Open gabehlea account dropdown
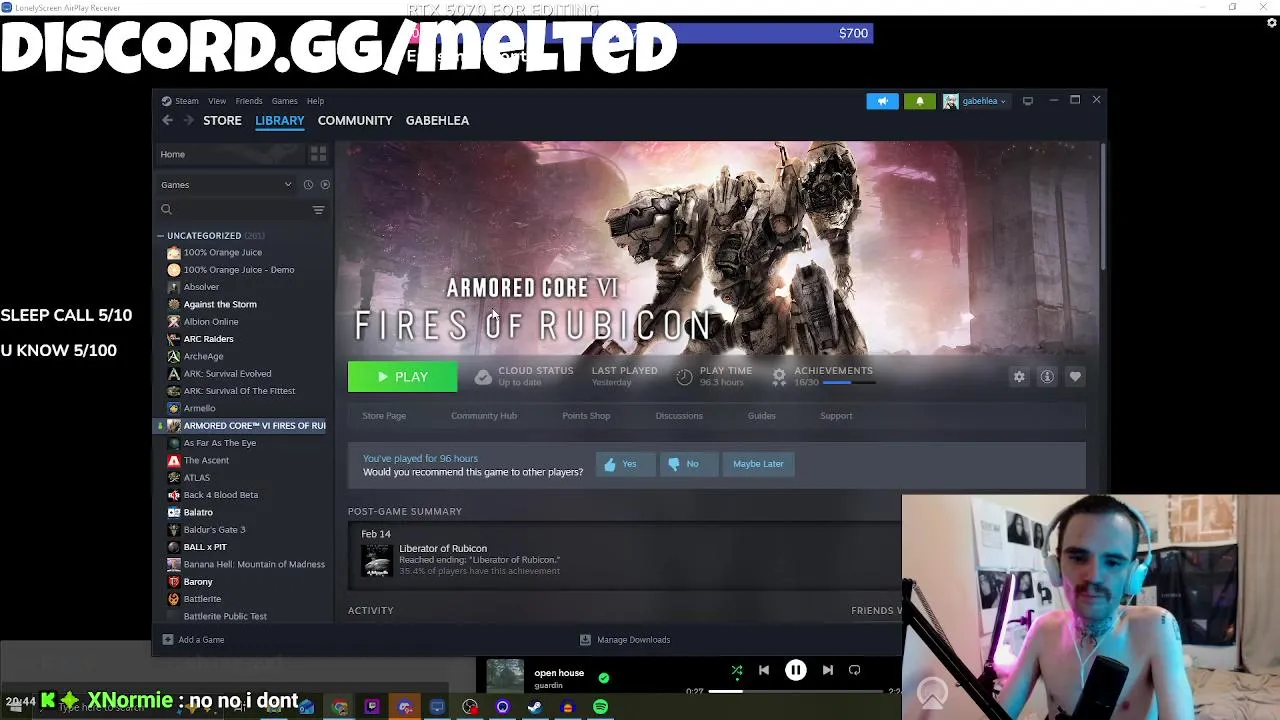The image size is (1280, 720). [976, 101]
